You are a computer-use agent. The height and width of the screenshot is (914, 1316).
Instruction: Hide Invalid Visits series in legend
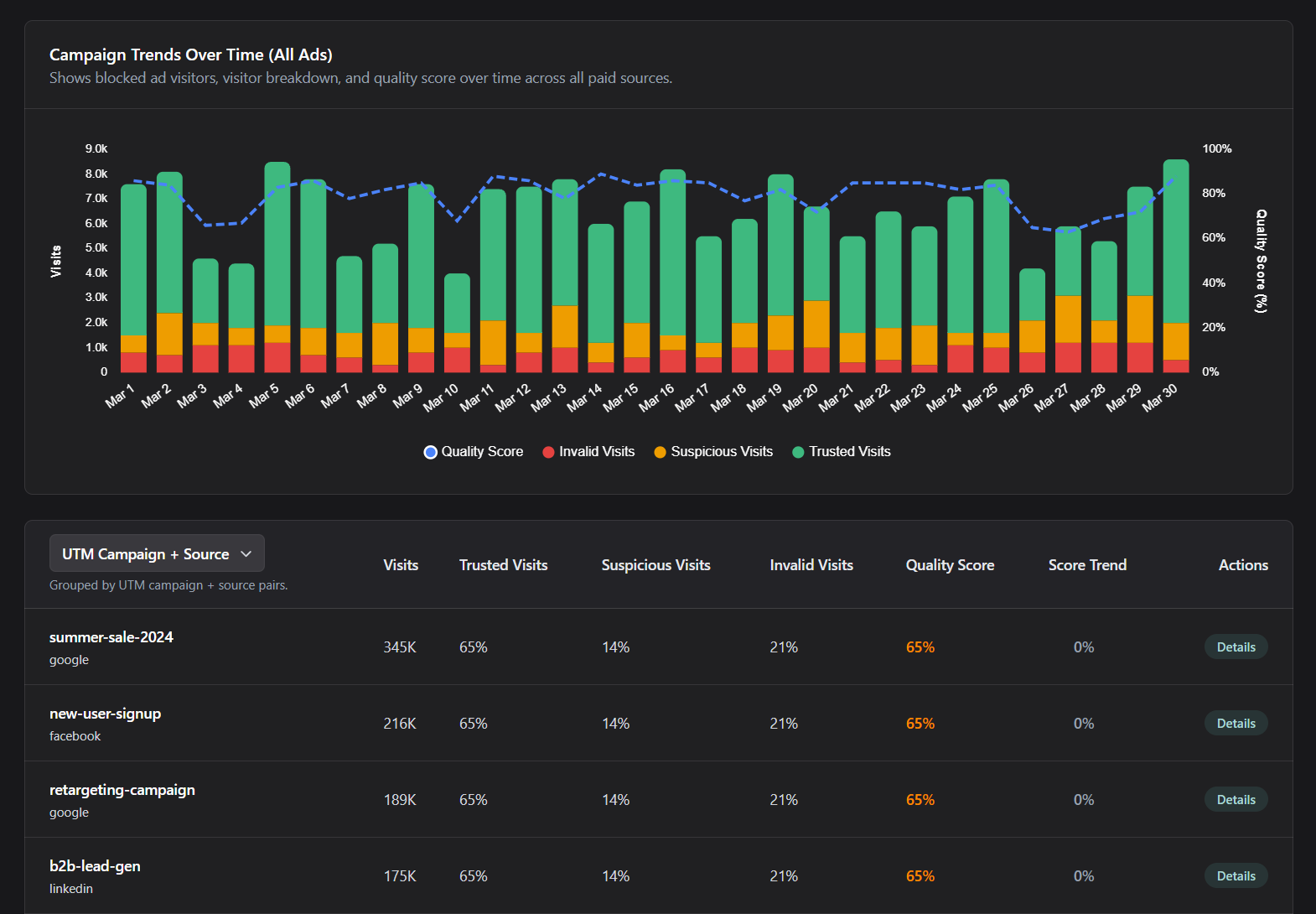588,452
